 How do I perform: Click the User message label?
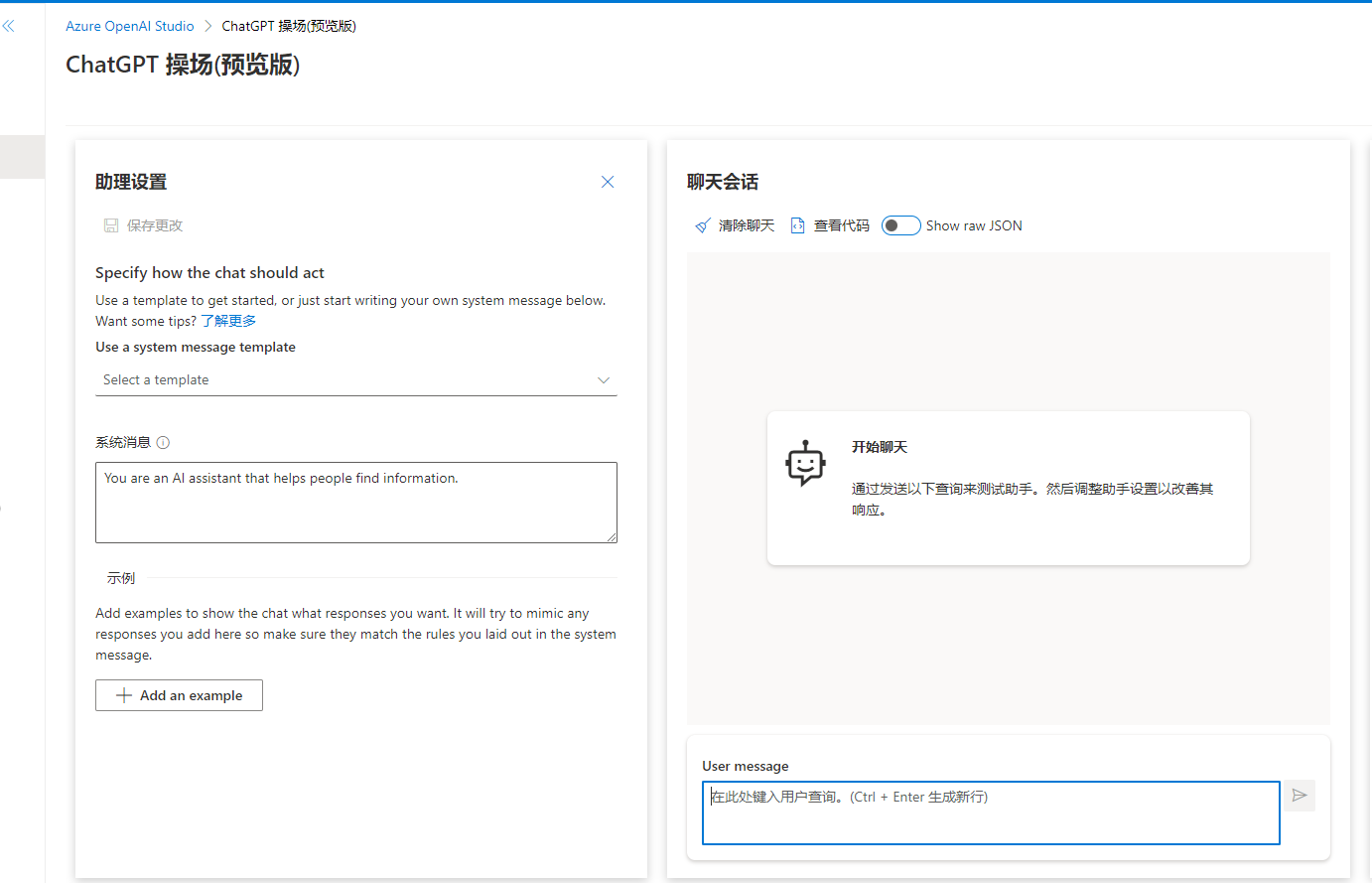point(746,766)
